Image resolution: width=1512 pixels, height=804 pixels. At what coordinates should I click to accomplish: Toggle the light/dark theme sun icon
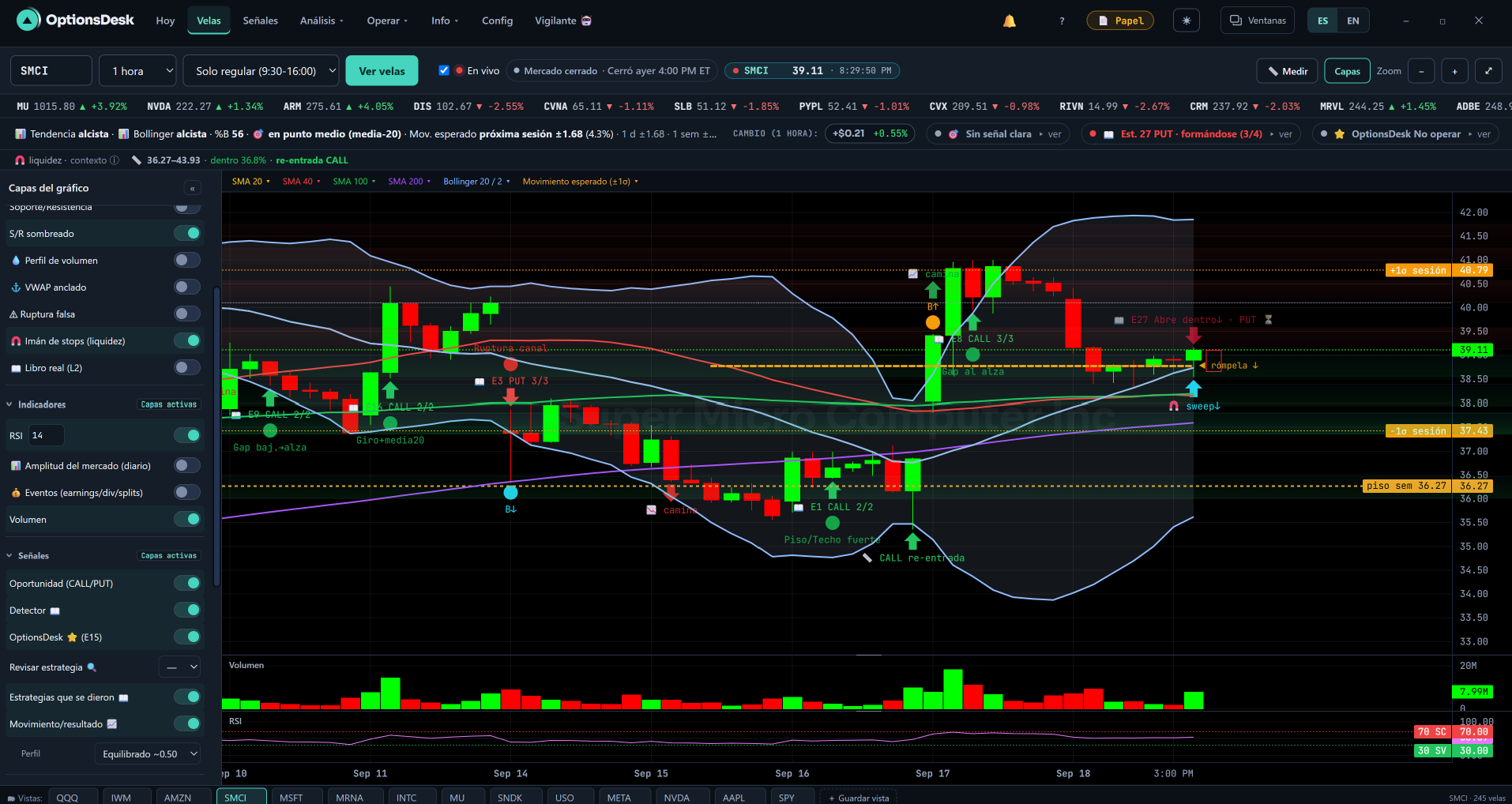click(x=1187, y=21)
